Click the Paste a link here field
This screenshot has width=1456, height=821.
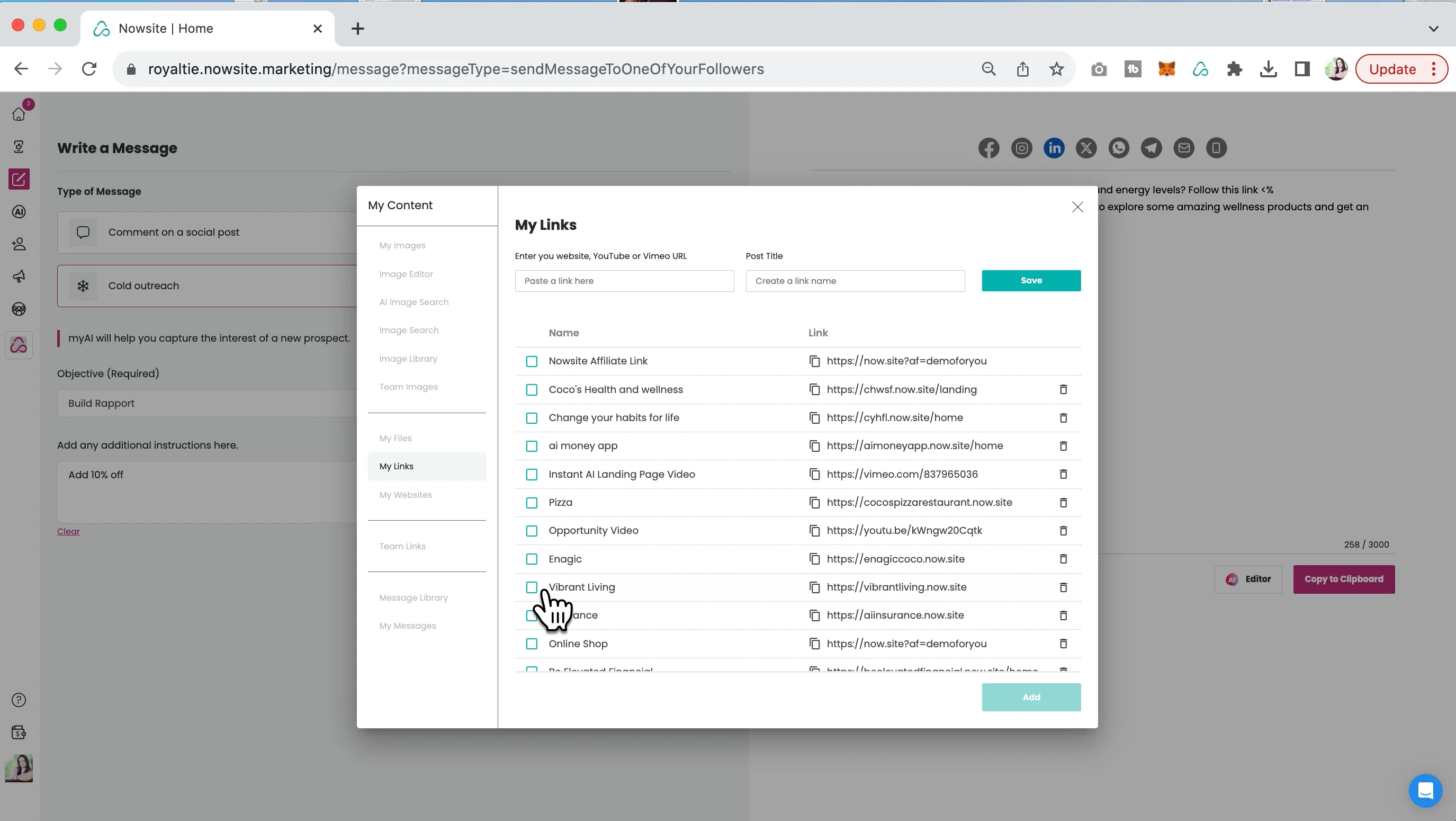tap(624, 280)
